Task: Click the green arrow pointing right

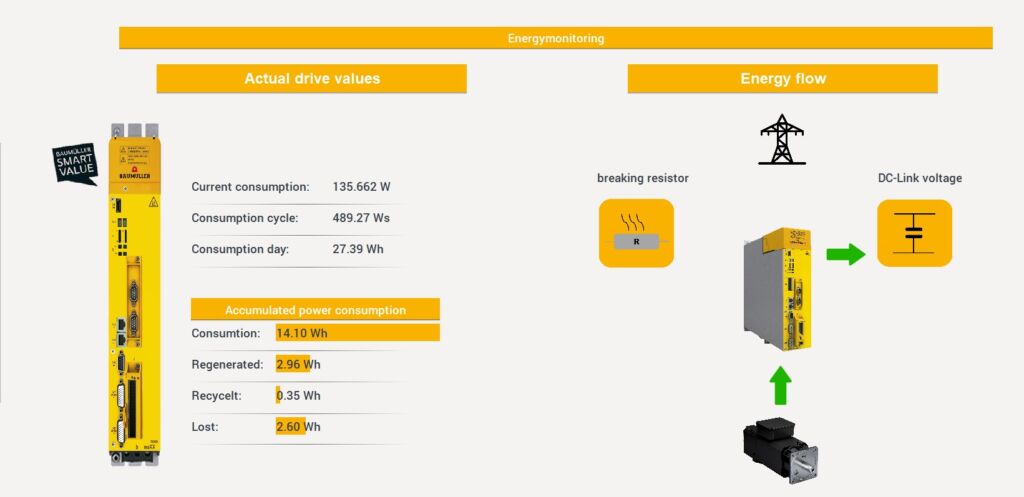Action: [846, 254]
